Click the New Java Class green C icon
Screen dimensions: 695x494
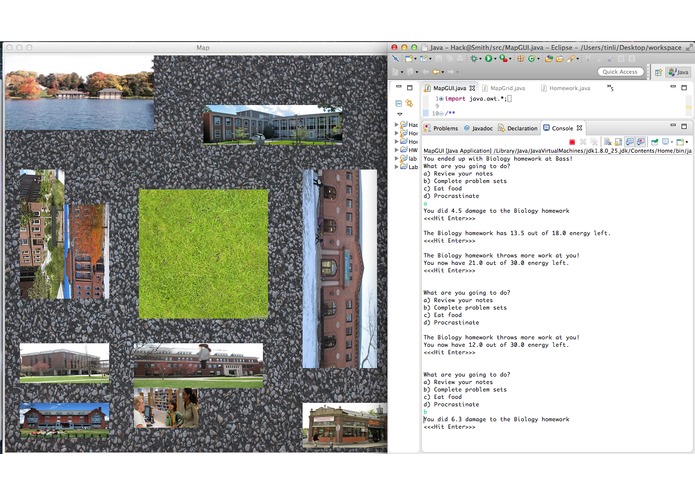point(531,58)
